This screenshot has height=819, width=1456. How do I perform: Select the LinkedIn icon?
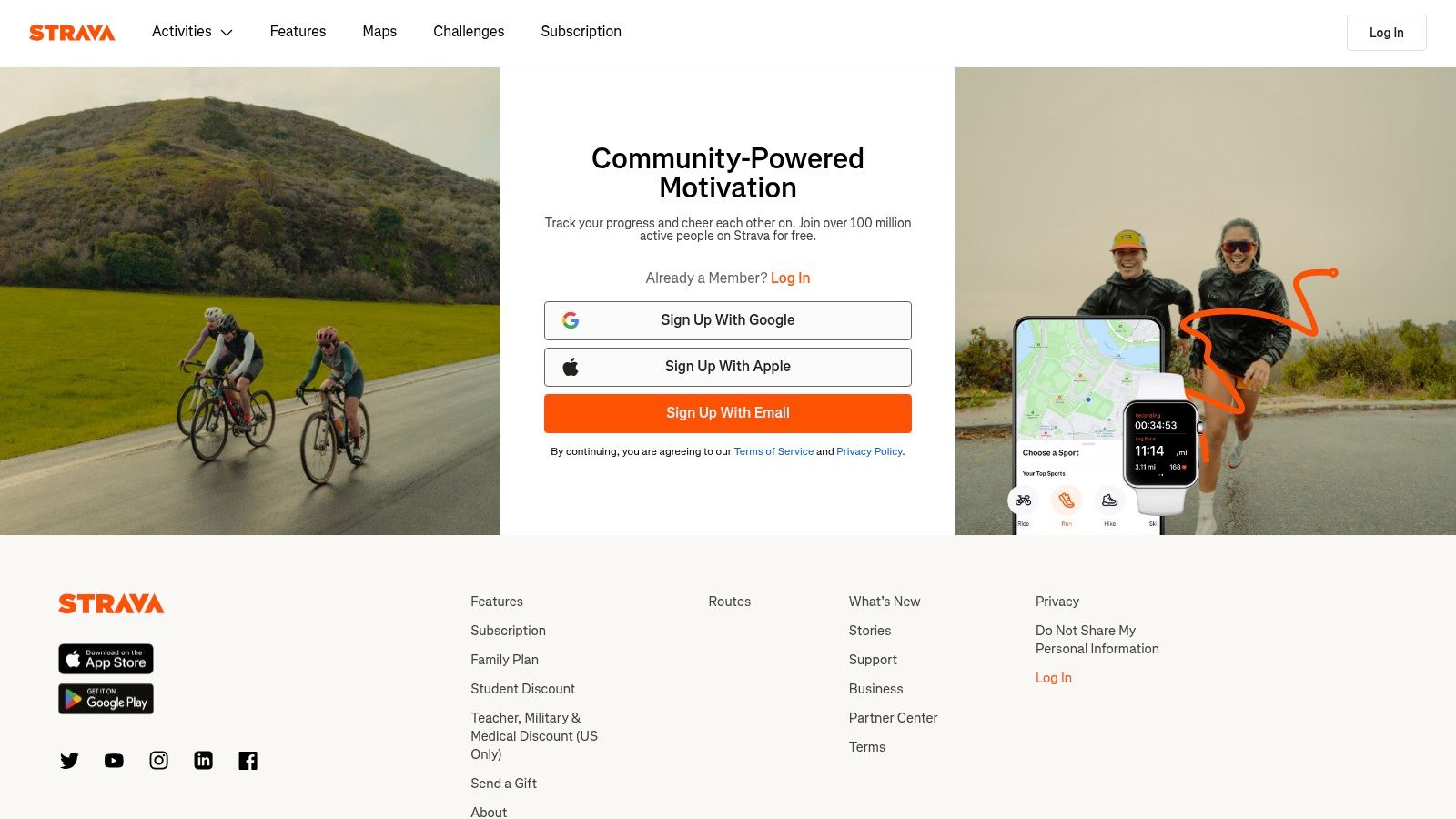coord(203,761)
